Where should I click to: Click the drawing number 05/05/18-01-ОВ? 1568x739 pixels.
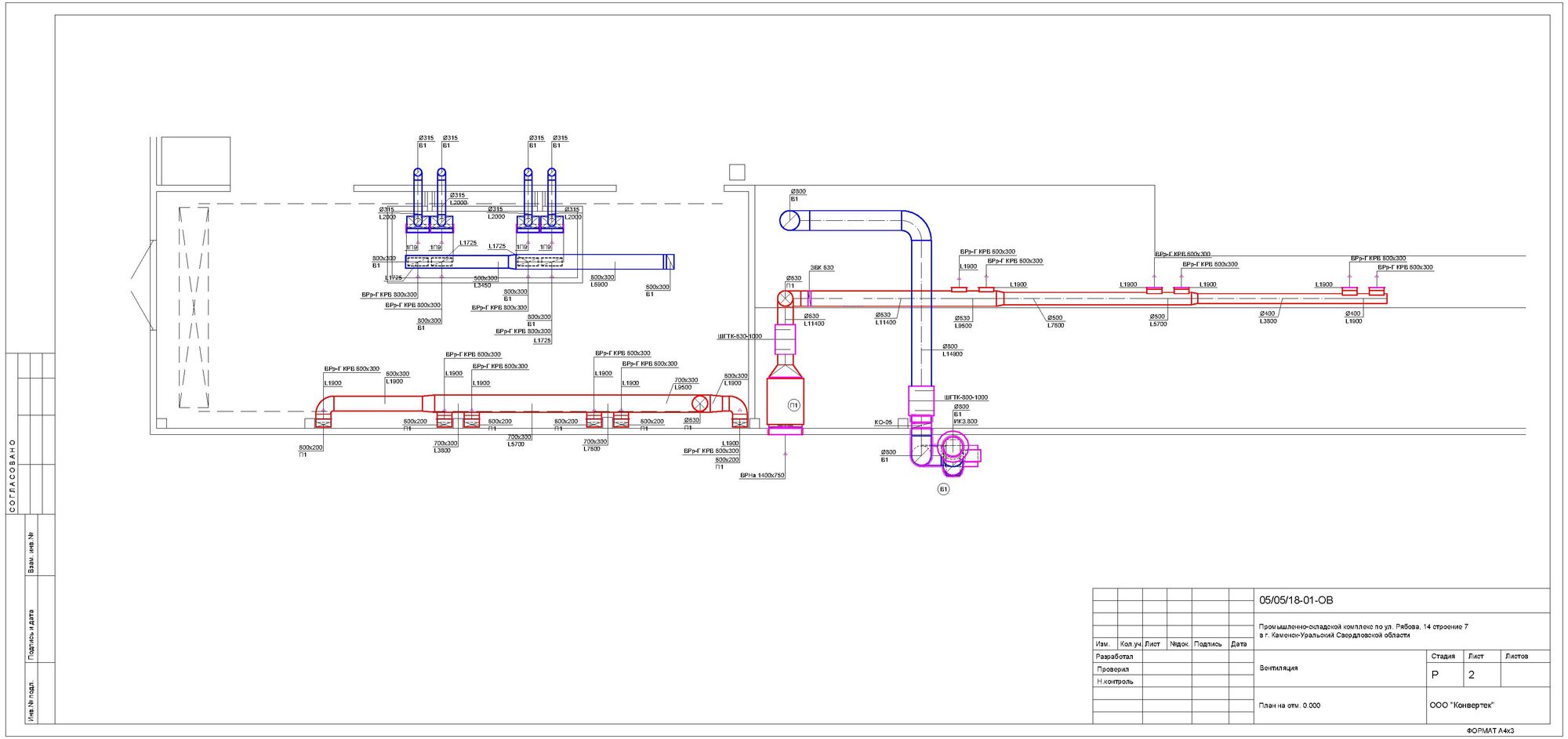pos(1296,600)
